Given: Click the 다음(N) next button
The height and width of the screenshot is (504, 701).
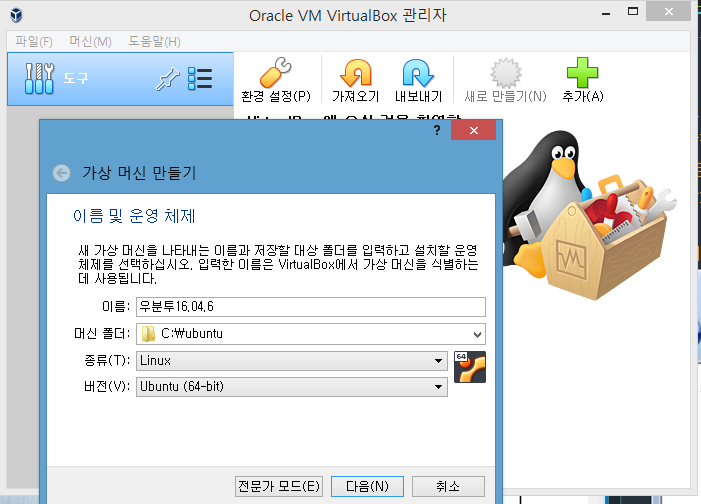Looking at the screenshot, I should coord(367,486).
